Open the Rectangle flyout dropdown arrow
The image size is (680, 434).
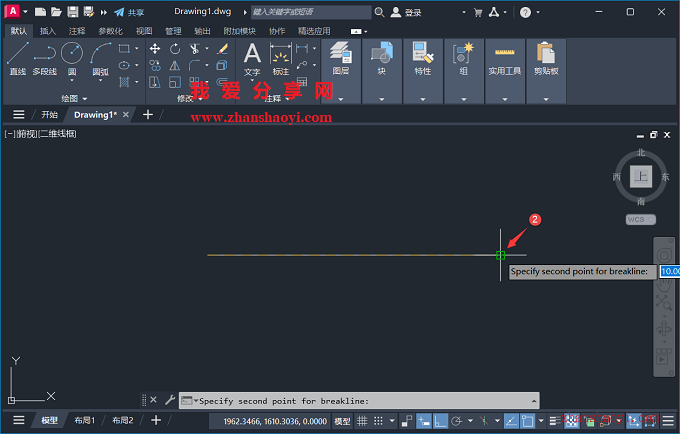(136, 49)
